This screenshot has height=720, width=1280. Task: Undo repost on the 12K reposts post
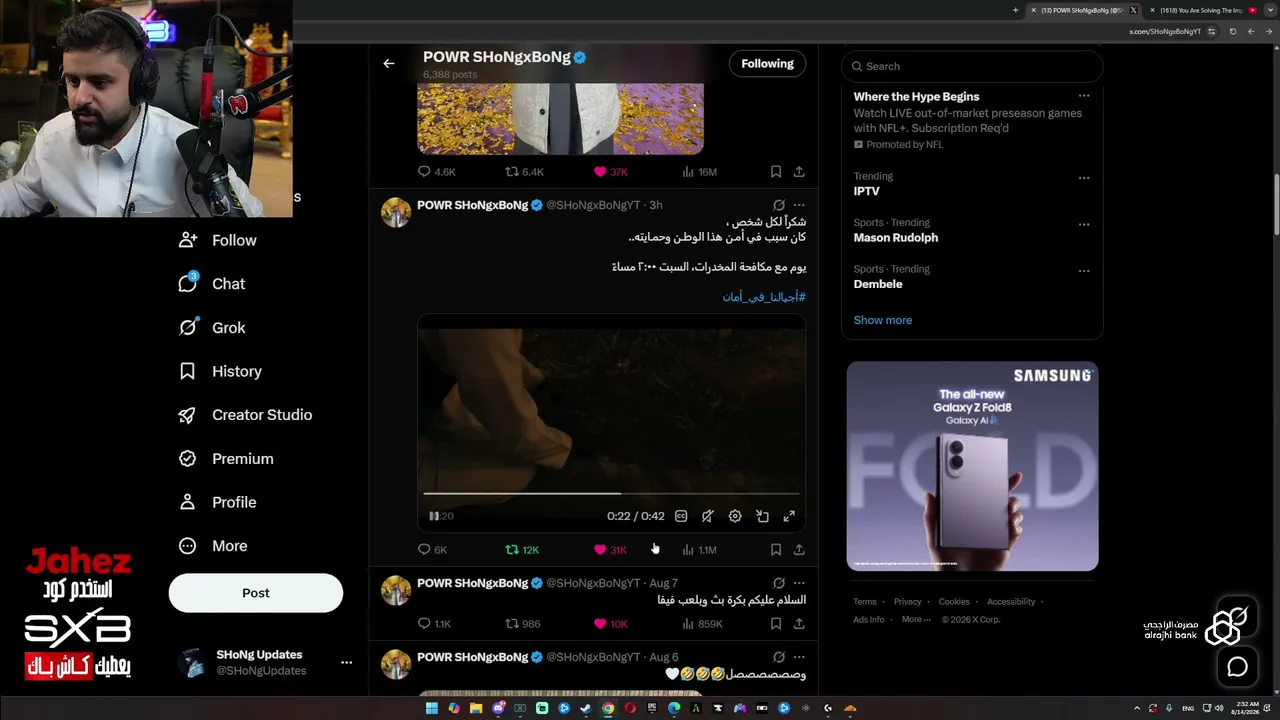point(522,550)
